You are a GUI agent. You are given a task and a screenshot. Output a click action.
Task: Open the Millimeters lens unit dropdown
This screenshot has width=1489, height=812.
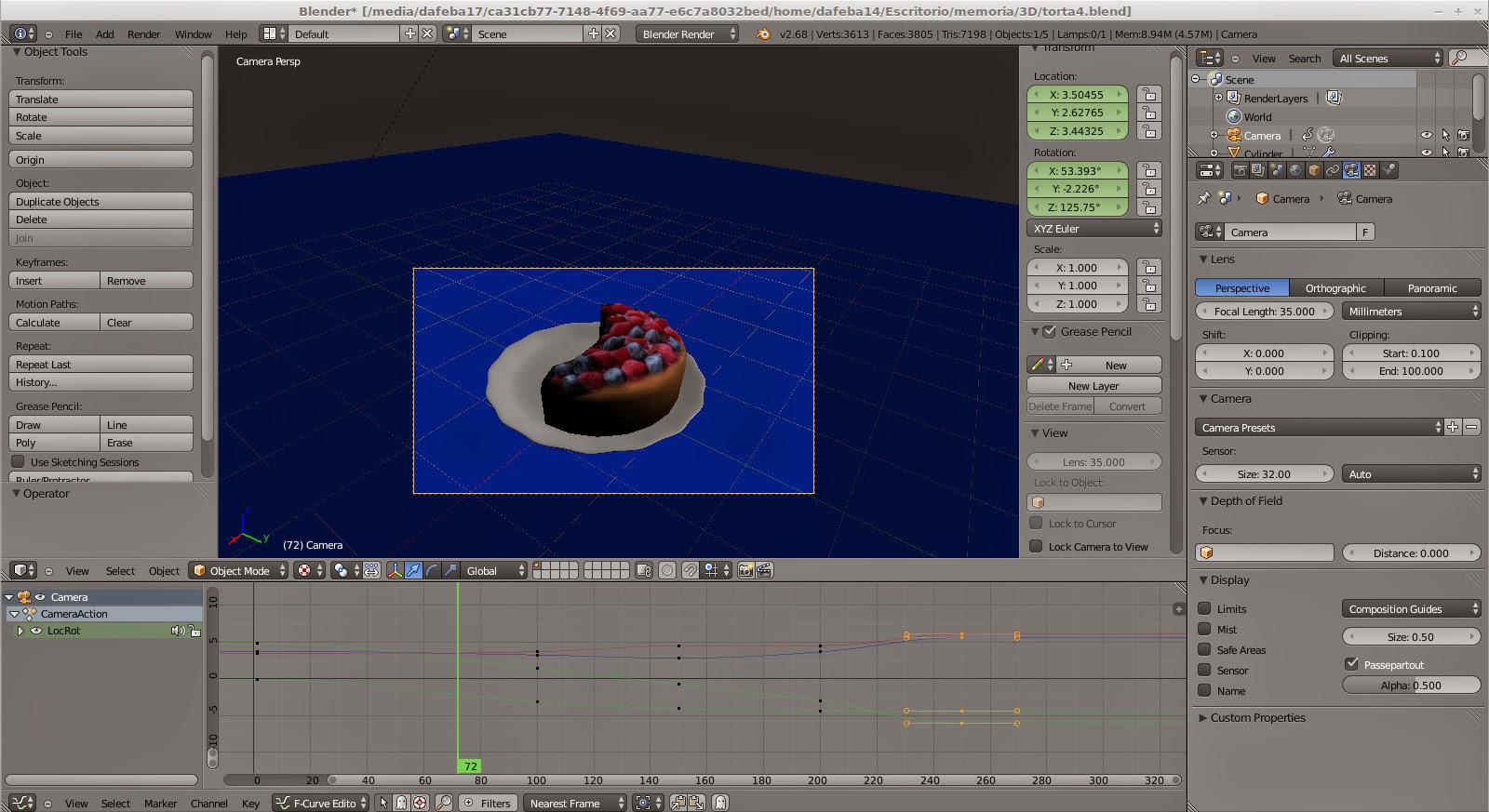[1411, 311]
